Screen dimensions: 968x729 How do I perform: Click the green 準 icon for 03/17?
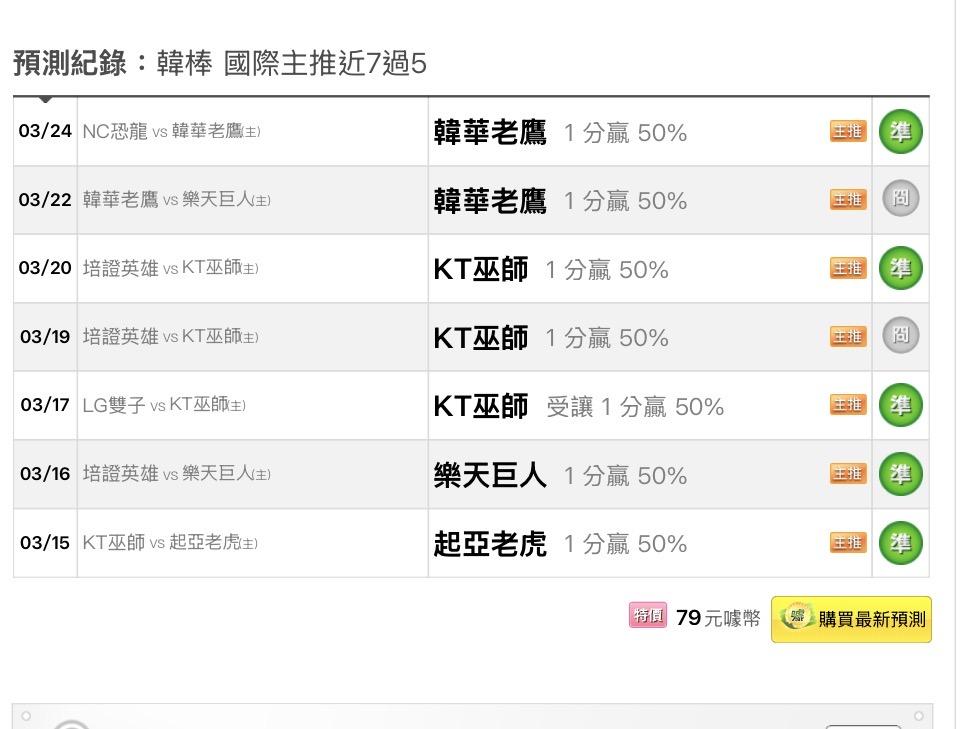pyautogui.click(x=900, y=405)
